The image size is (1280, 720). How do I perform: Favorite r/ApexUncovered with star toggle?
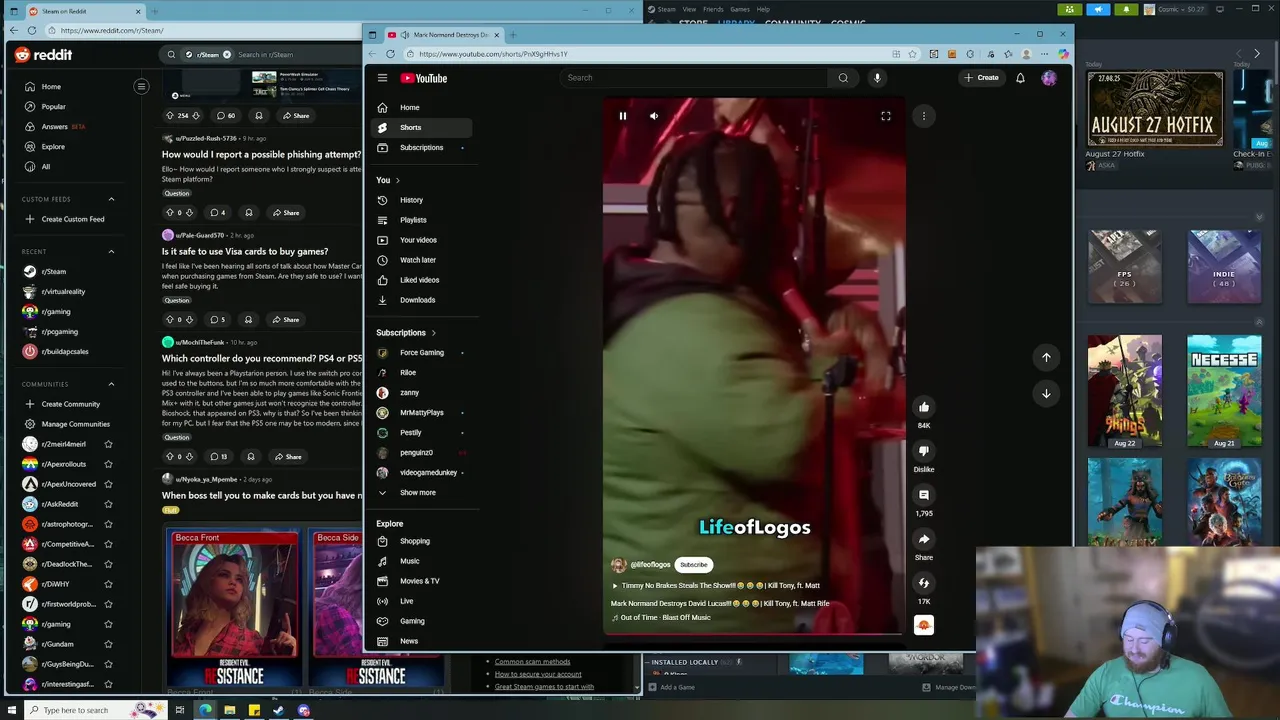coord(108,484)
